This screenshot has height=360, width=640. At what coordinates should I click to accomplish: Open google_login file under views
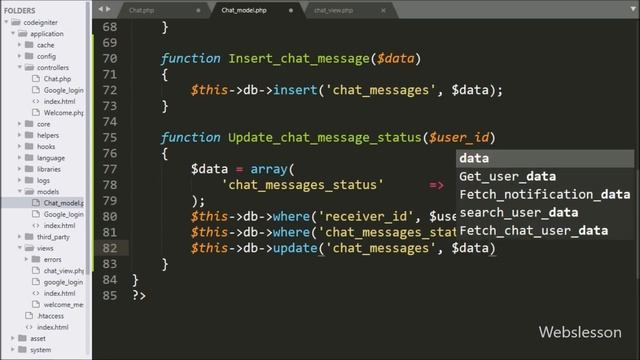point(63,282)
